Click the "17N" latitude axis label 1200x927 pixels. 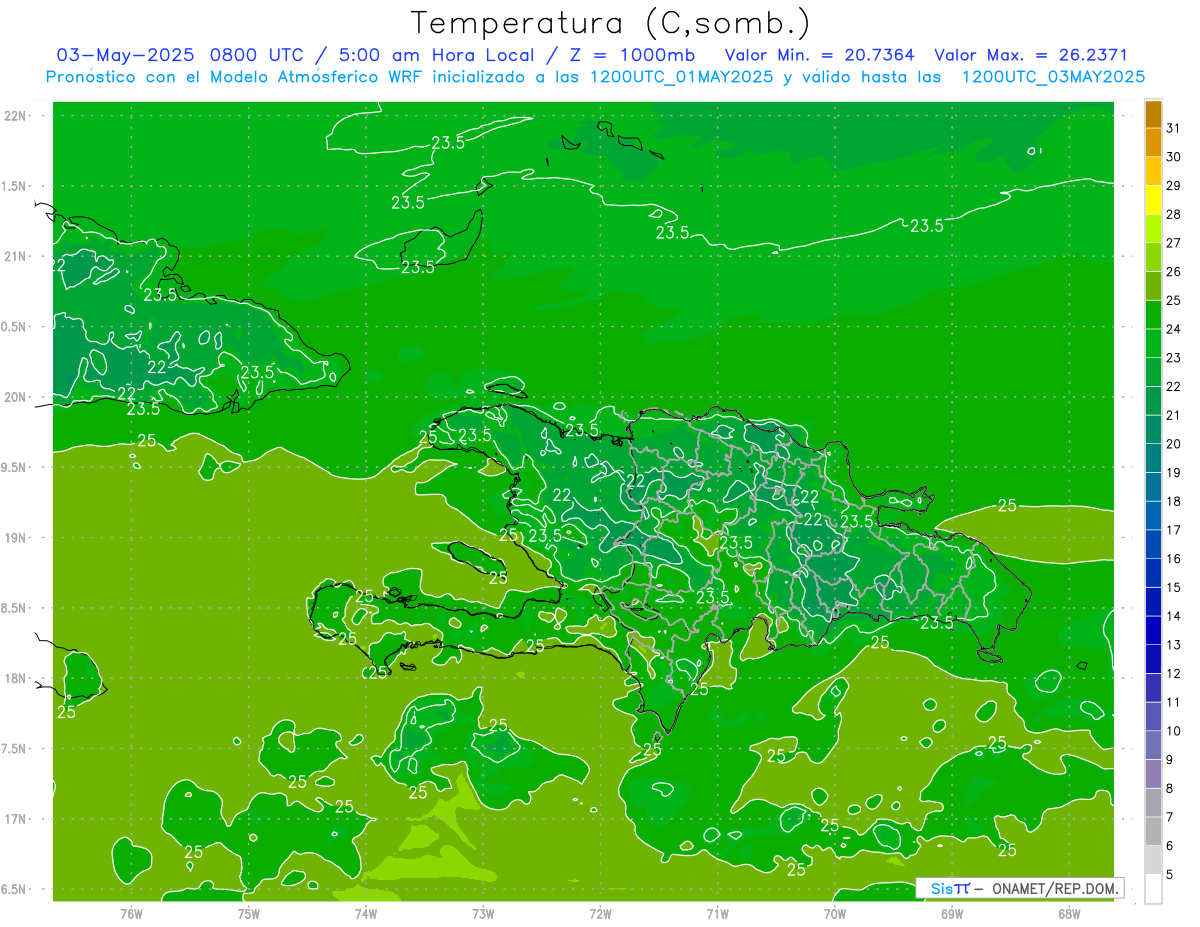tap(15, 819)
